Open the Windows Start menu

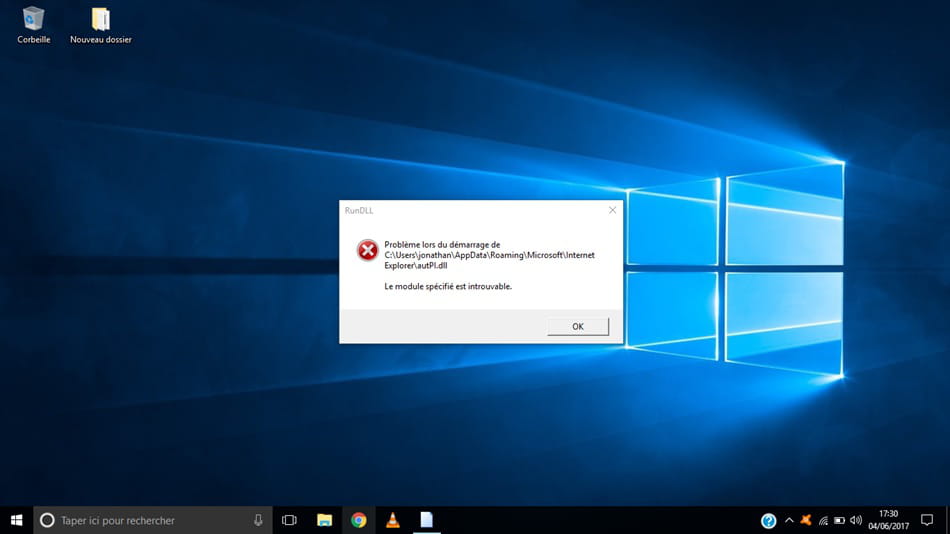tap(16, 520)
